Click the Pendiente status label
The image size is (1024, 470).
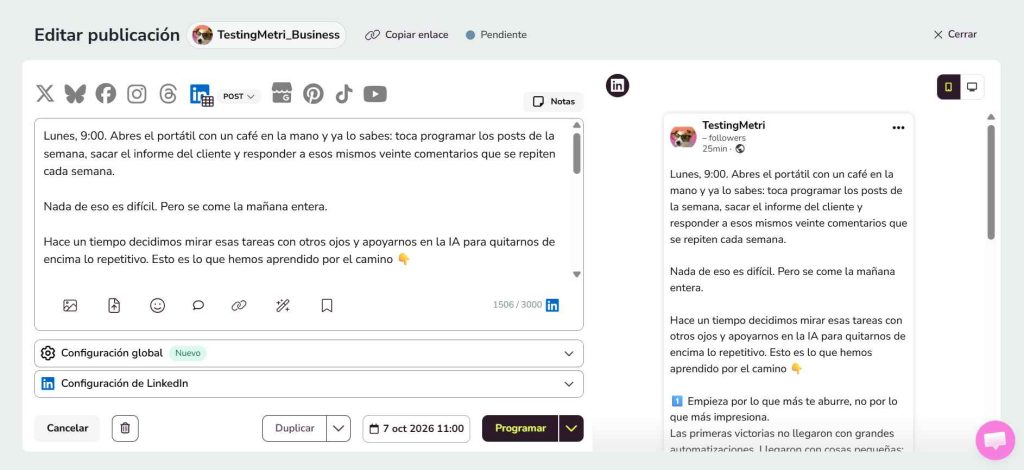496,35
